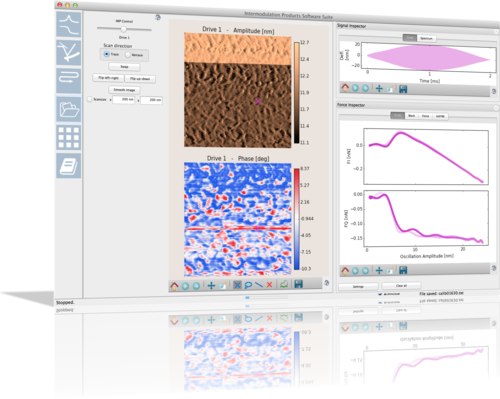Open the notebook logbook sidebar icon
The height and width of the screenshot is (399, 500).
tap(68, 166)
